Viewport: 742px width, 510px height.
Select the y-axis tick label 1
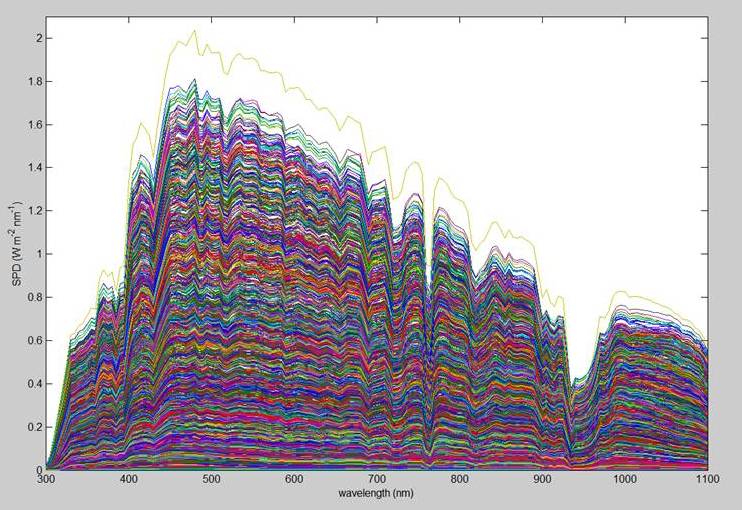tap(37, 254)
